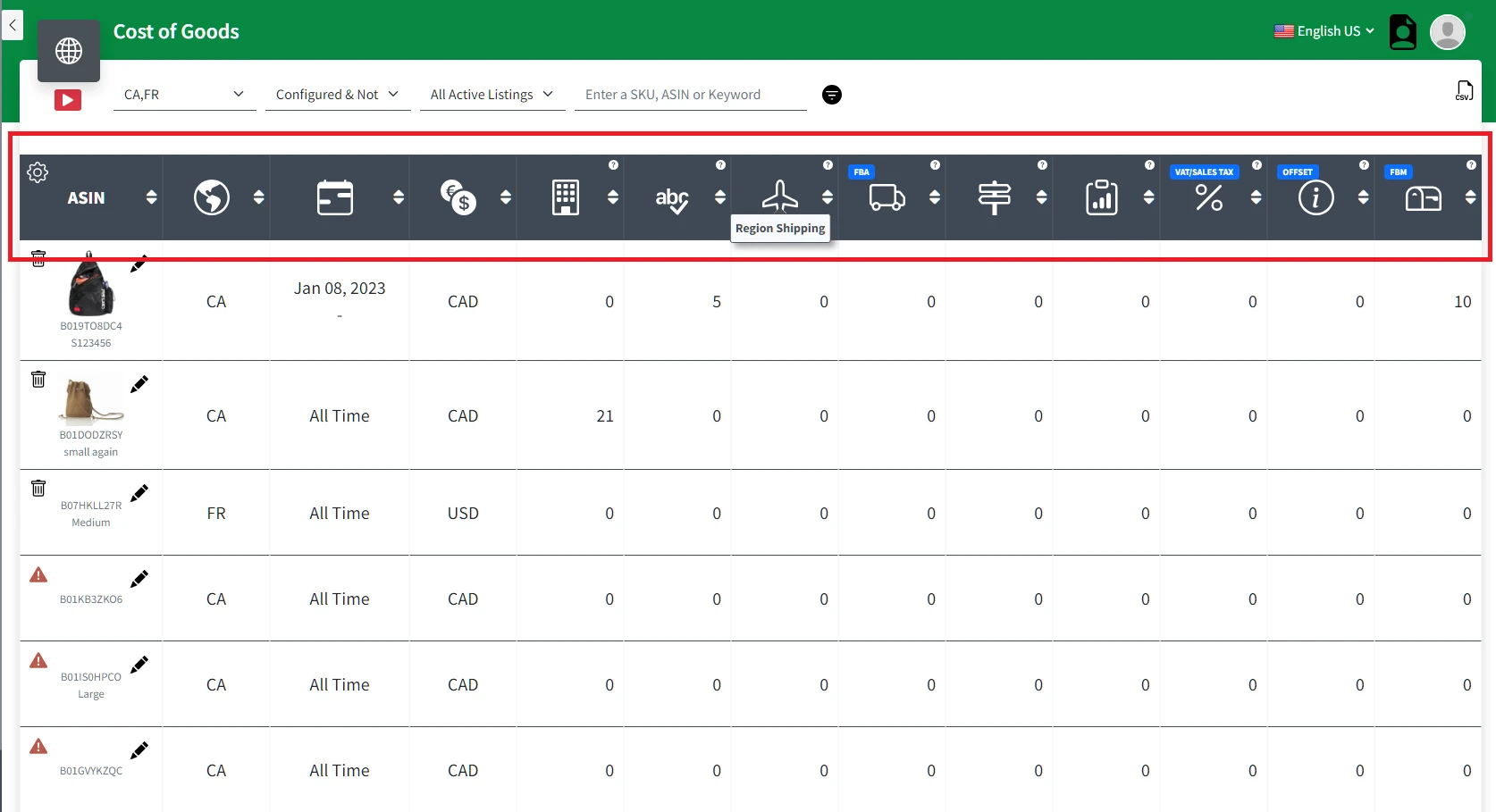
Task: Toggle sort arrows beside FBM column
Action: coord(1471,197)
